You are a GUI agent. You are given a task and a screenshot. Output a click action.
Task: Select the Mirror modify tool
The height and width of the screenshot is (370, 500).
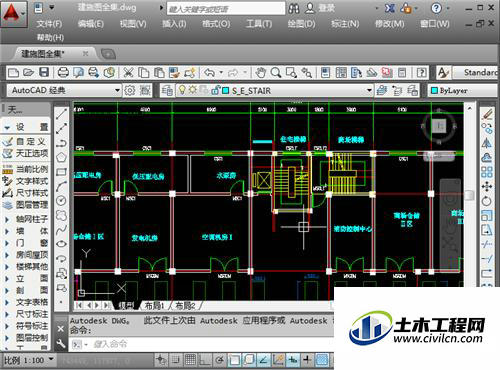tap(487, 143)
